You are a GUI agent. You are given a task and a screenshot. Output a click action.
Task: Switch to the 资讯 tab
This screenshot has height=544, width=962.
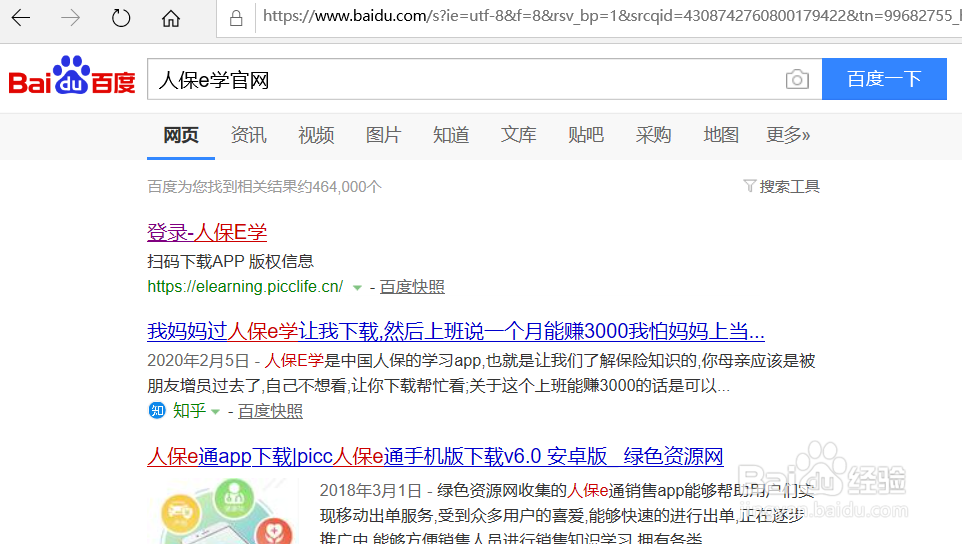click(x=248, y=135)
